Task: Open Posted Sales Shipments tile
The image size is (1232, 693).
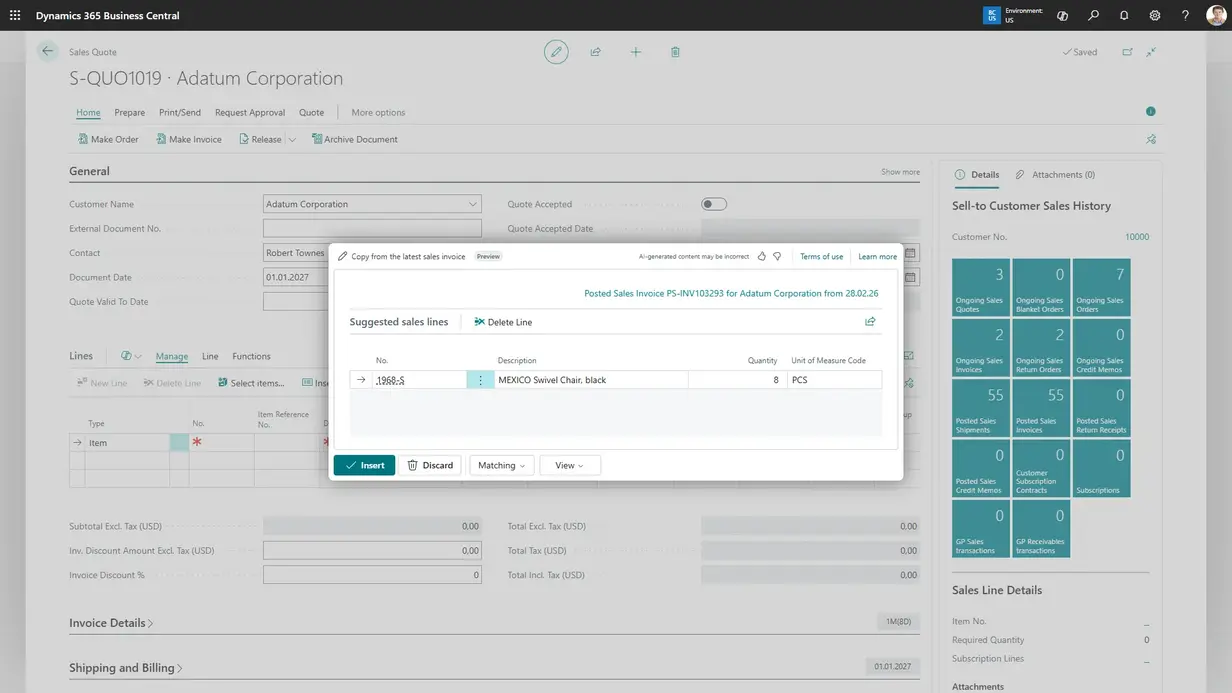Action: pyautogui.click(x=981, y=408)
